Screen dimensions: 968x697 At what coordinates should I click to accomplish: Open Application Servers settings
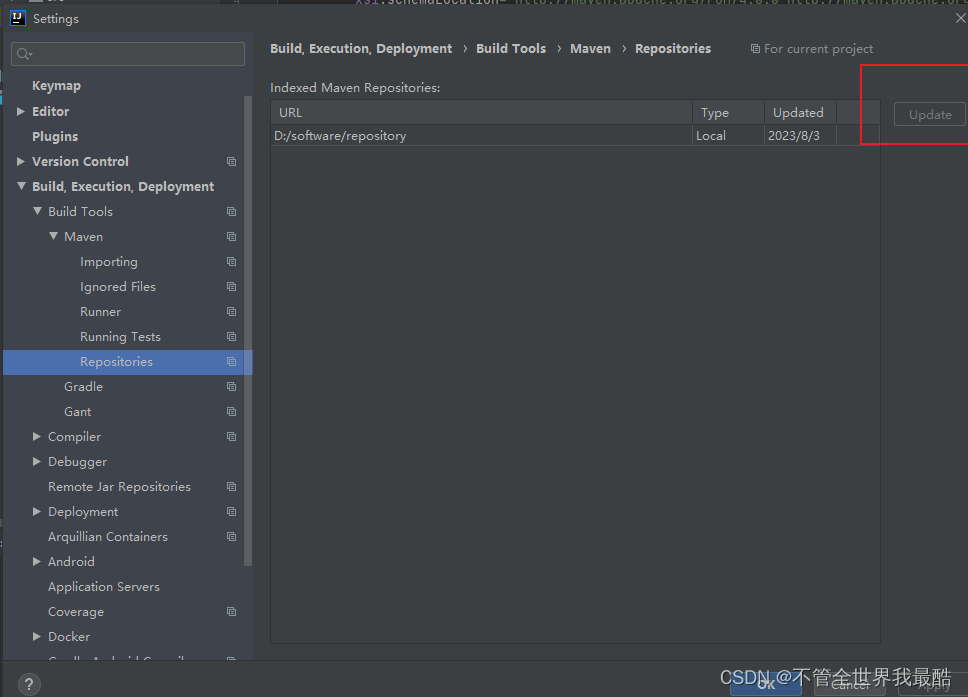pos(104,586)
